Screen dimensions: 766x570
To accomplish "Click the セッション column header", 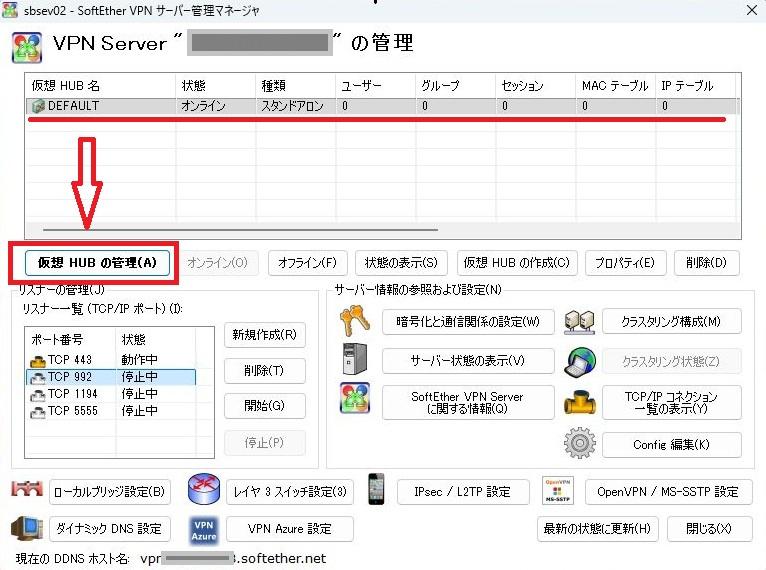I will pos(536,85).
